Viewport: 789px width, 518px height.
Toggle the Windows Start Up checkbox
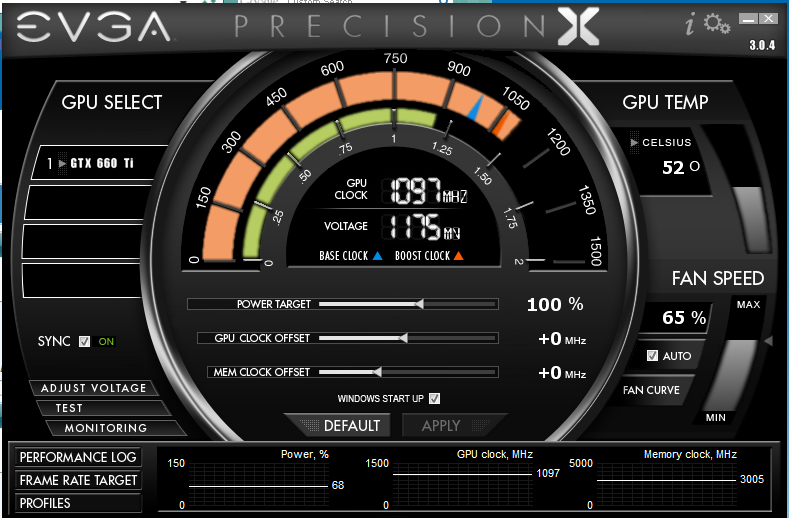pos(435,399)
